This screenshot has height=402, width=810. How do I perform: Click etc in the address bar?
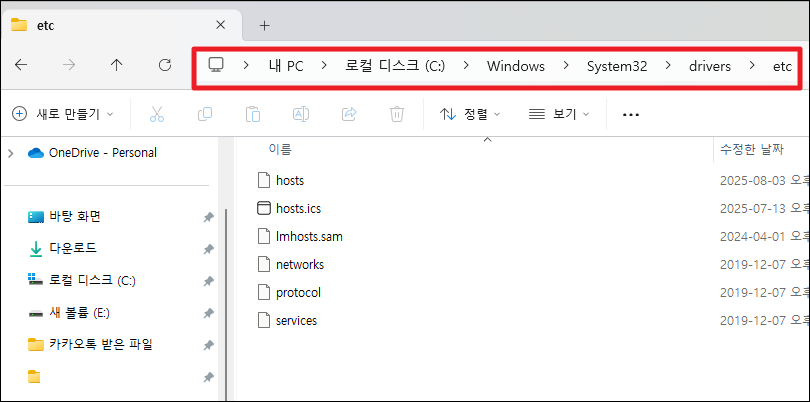click(782, 66)
